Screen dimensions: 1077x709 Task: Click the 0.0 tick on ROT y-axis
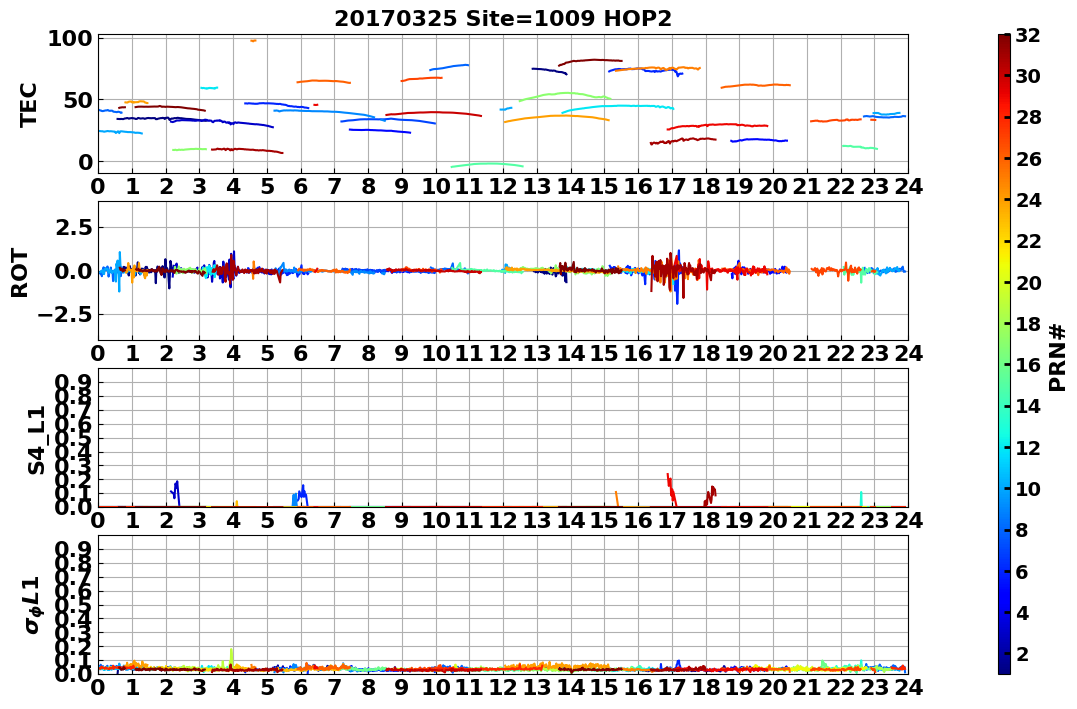click(74, 271)
